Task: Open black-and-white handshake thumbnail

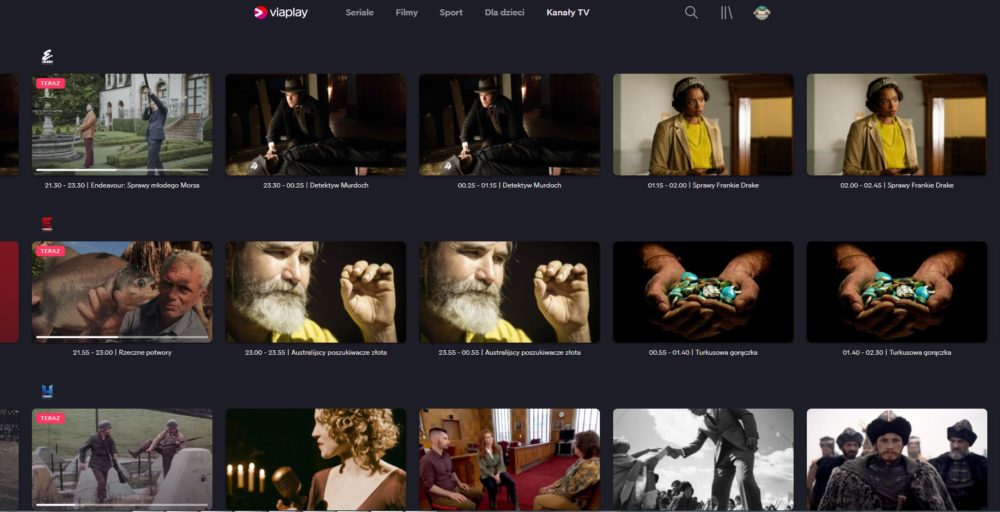Action: coord(703,458)
